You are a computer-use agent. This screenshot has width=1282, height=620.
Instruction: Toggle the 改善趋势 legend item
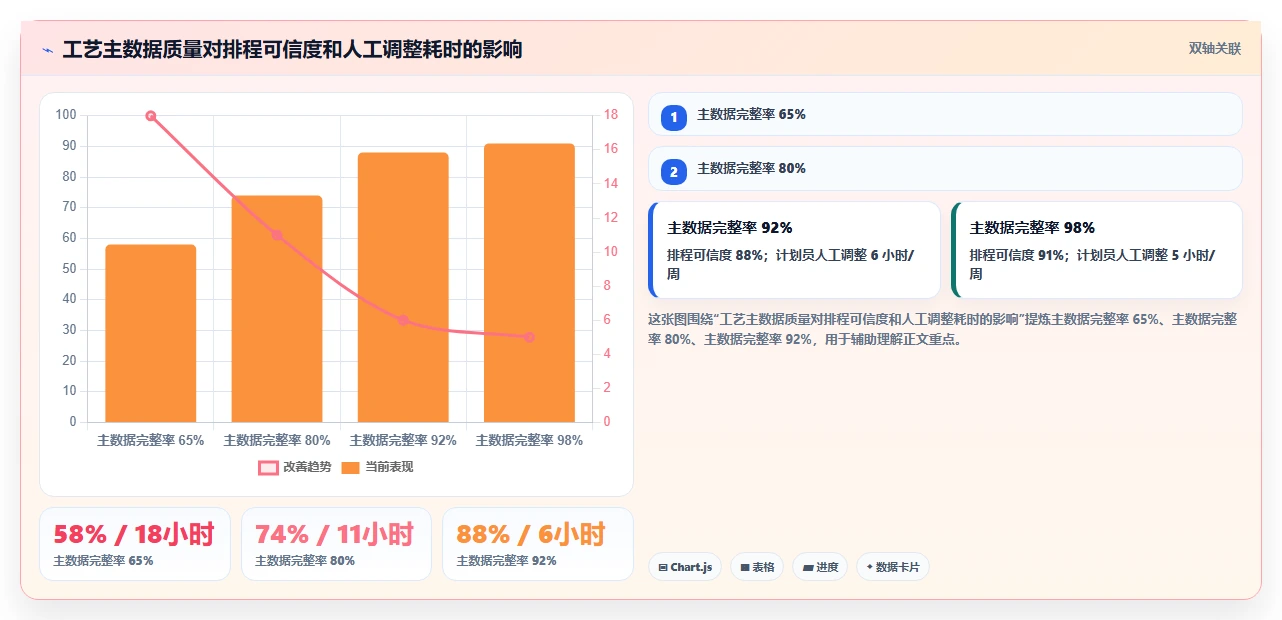(295, 467)
